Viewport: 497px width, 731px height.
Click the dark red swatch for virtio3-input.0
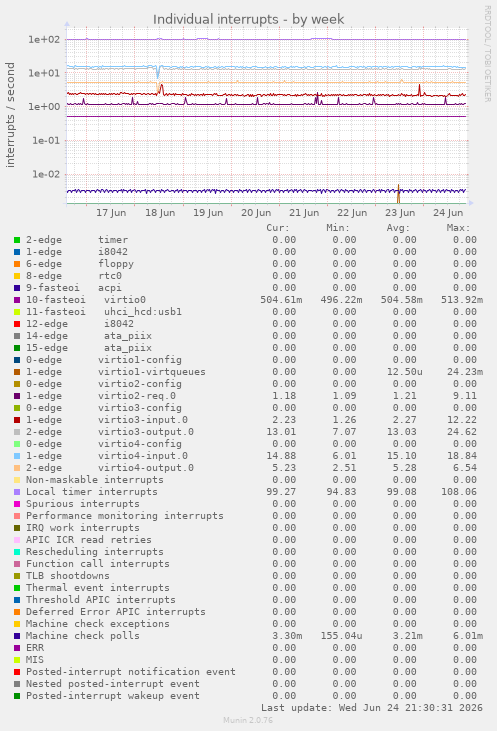coord(17,420)
